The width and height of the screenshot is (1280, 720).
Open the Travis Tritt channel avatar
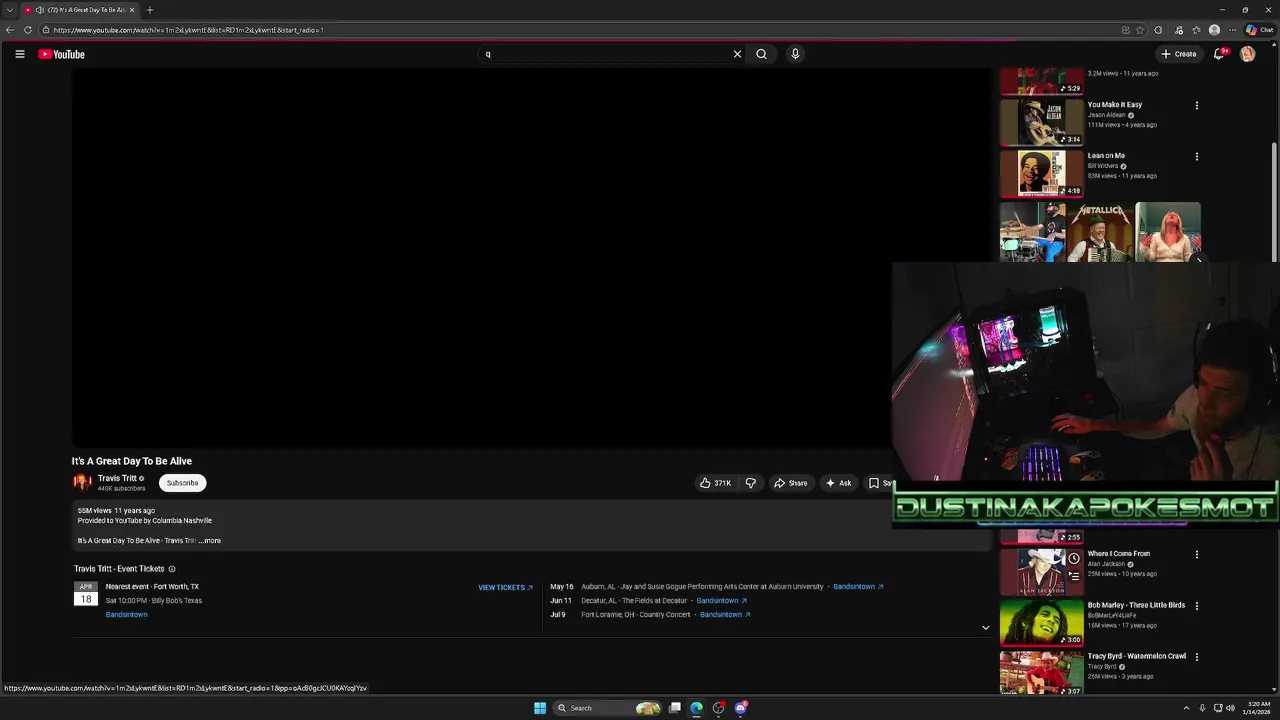coord(82,483)
